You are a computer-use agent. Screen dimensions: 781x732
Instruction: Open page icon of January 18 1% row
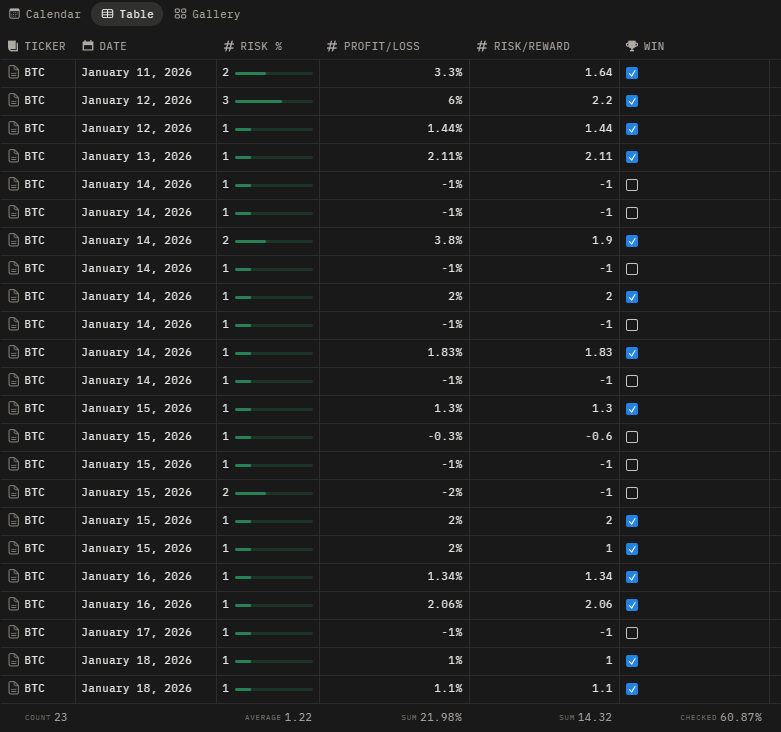[14, 660]
